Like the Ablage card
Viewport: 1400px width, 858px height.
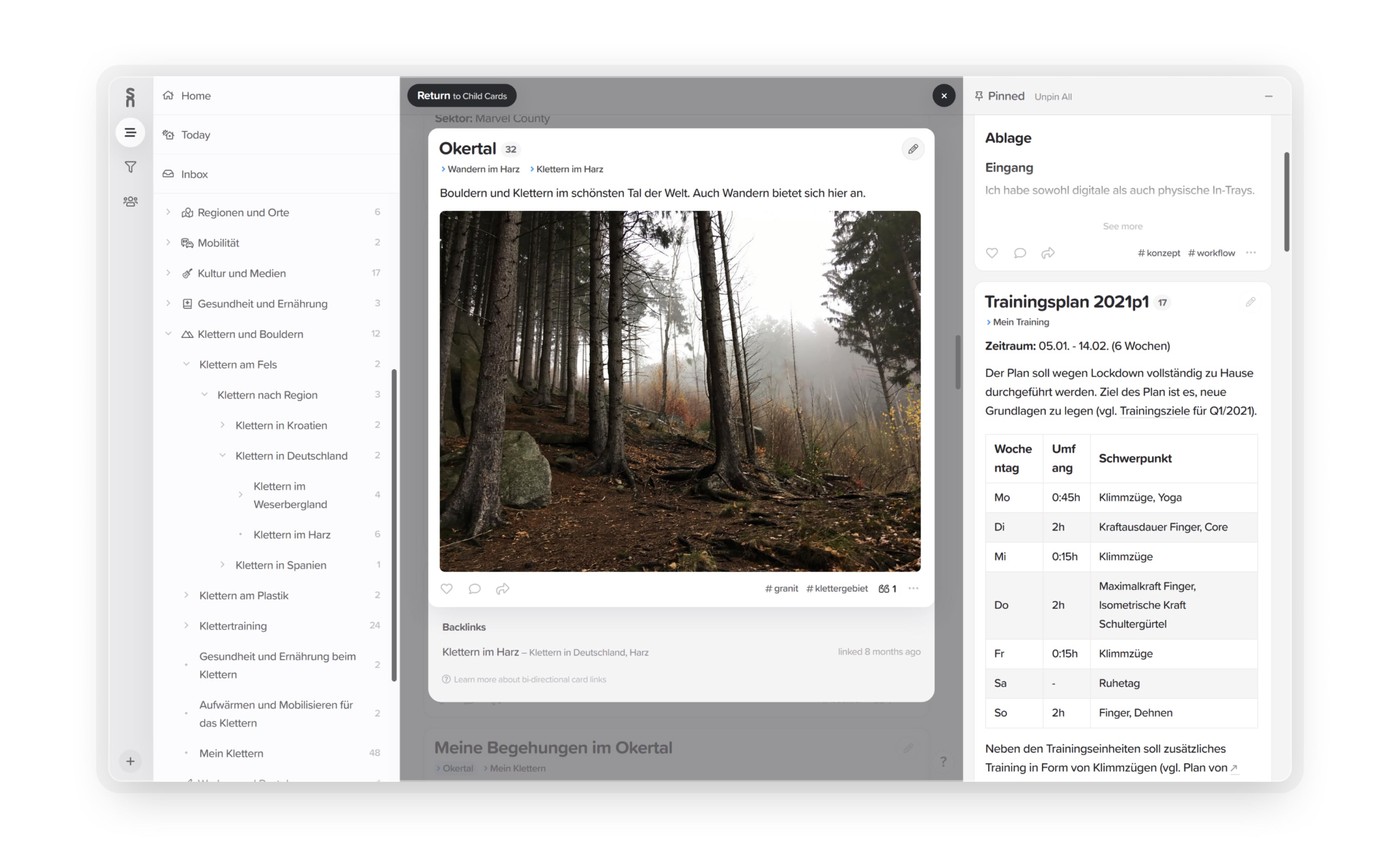coord(991,253)
